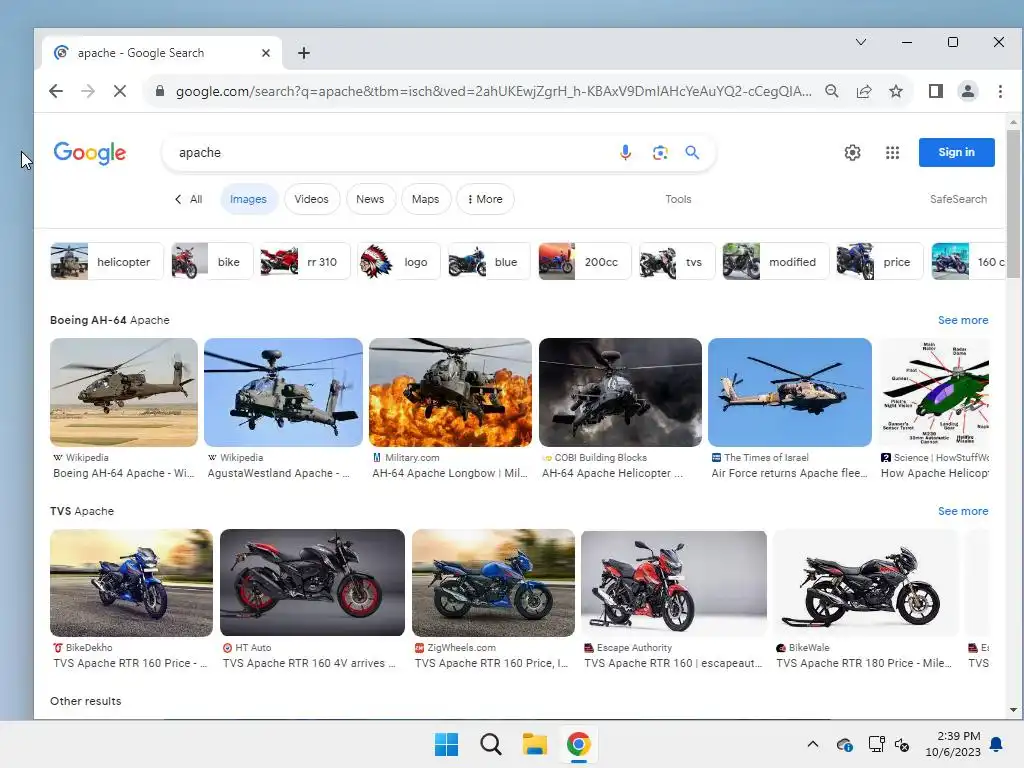Viewport: 1024px width, 768px height.
Task: Filter by logo chip
Action: 399,261
